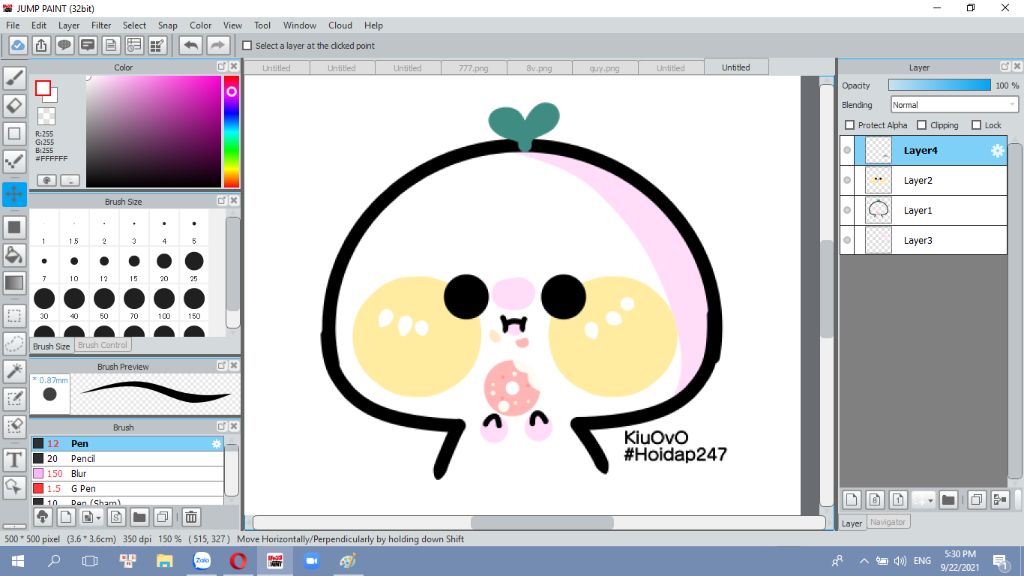Select the Text tool
Screen dimensions: 1024x576
click(x=14, y=460)
